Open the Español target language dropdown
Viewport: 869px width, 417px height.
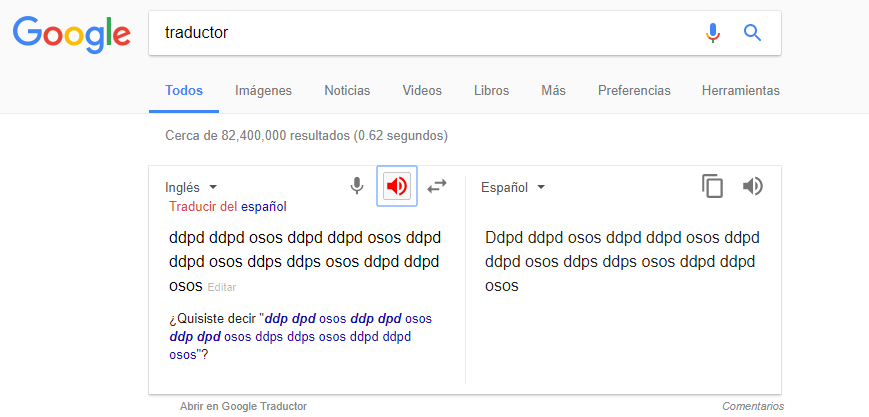coord(513,187)
